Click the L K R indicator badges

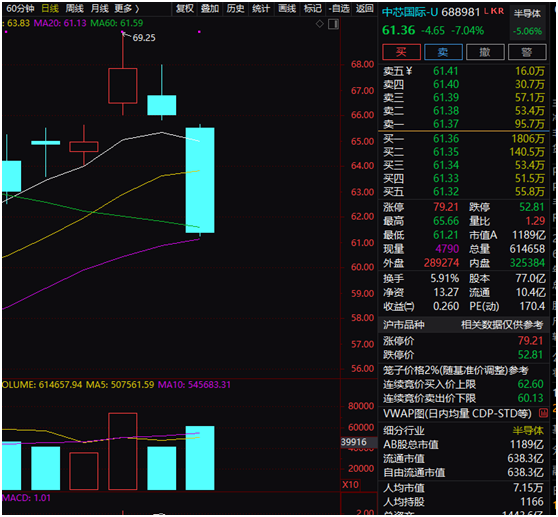pos(494,11)
